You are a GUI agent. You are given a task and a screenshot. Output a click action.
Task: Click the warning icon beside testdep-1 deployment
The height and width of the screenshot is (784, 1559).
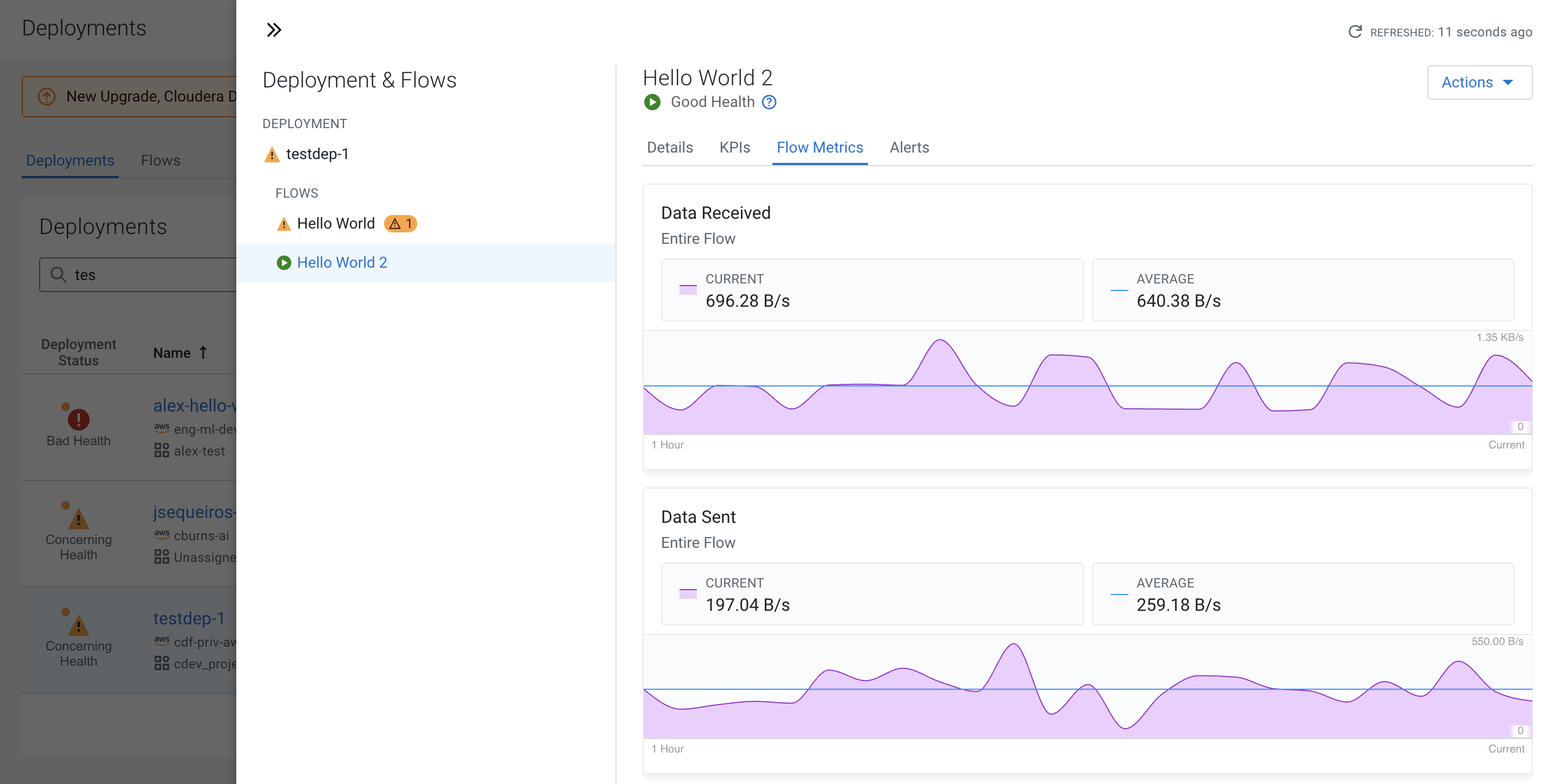(x=272, y=154)
